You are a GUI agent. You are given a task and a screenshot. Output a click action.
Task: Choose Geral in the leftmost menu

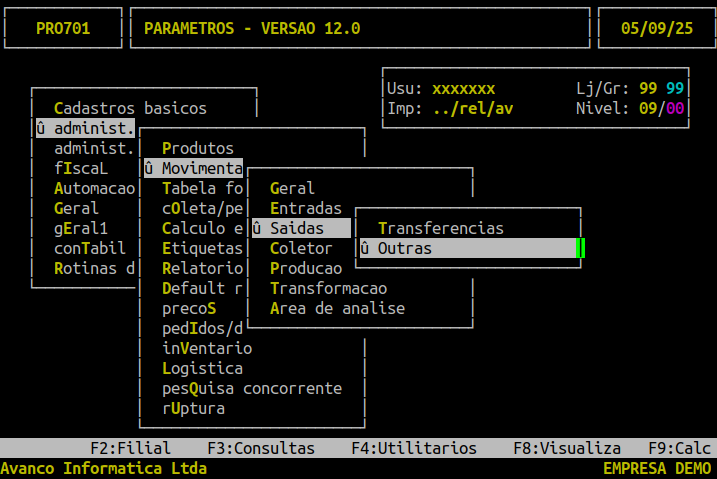point(76,208)
